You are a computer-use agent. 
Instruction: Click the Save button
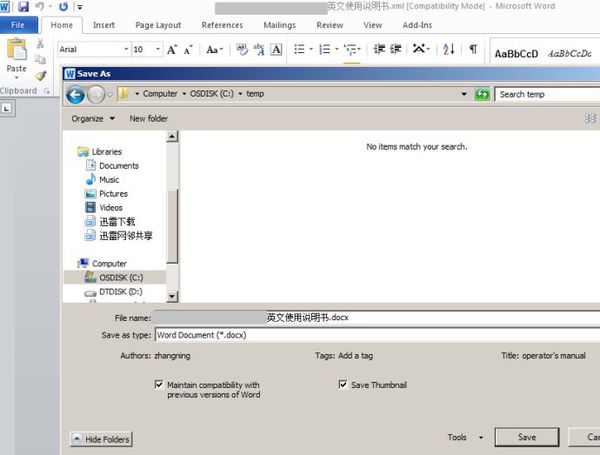pyautogui.click(x=527, y=437)
